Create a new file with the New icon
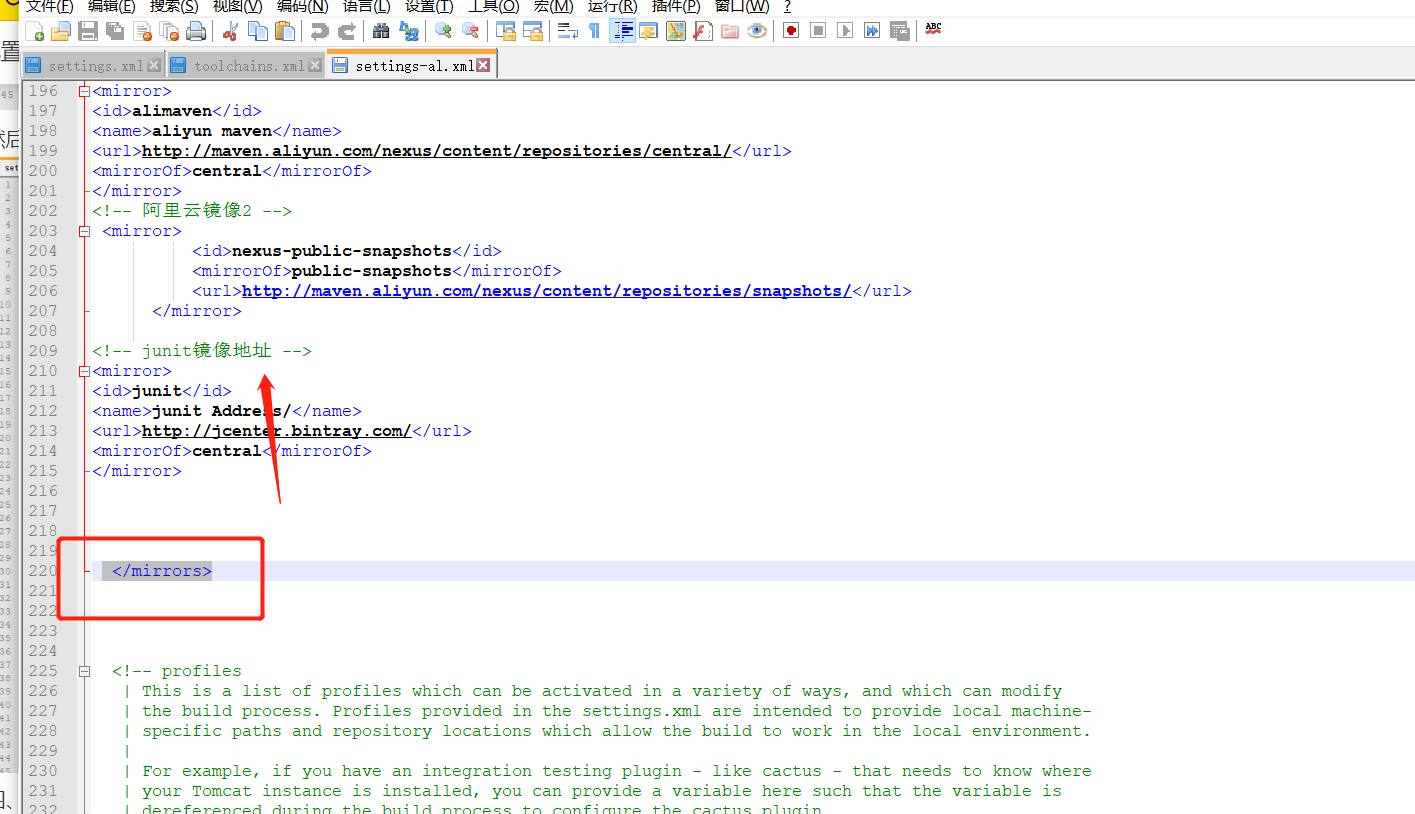The image size is (1415, 814). tap(34, 31)
